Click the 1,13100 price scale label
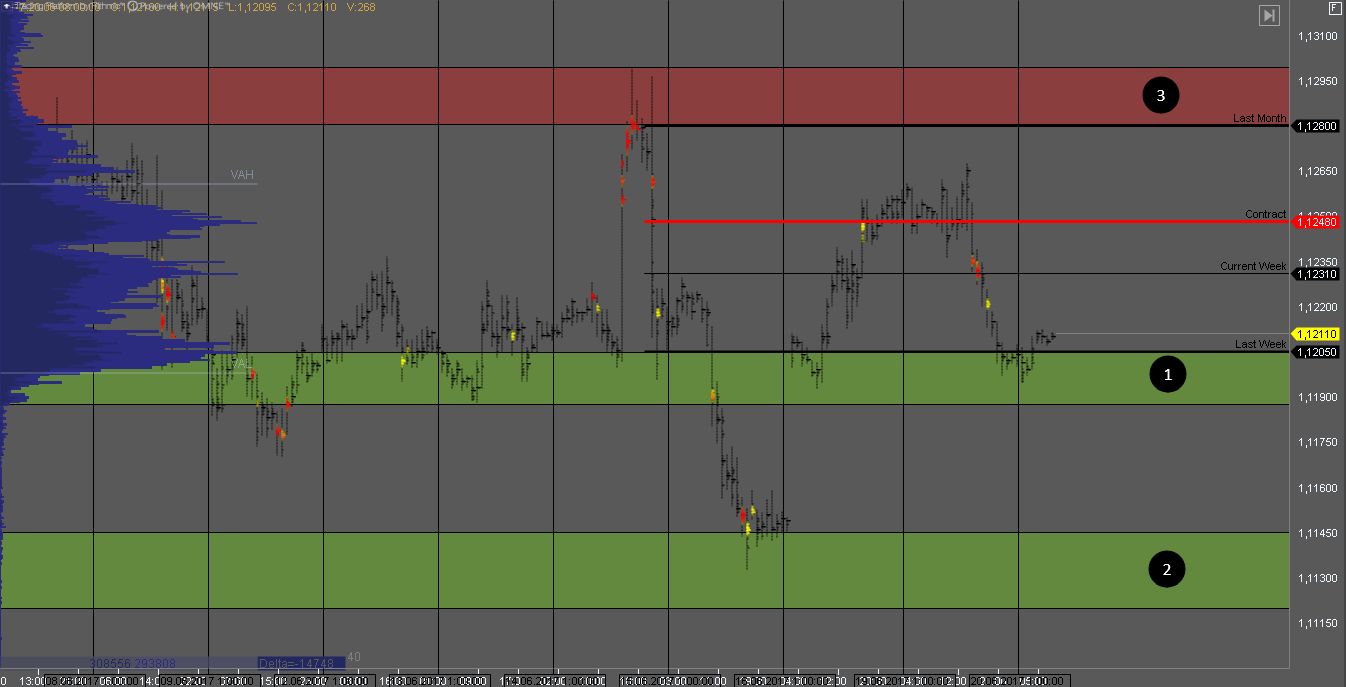This screenshot has height=687, width=1346. click(x=1317, y=36)
